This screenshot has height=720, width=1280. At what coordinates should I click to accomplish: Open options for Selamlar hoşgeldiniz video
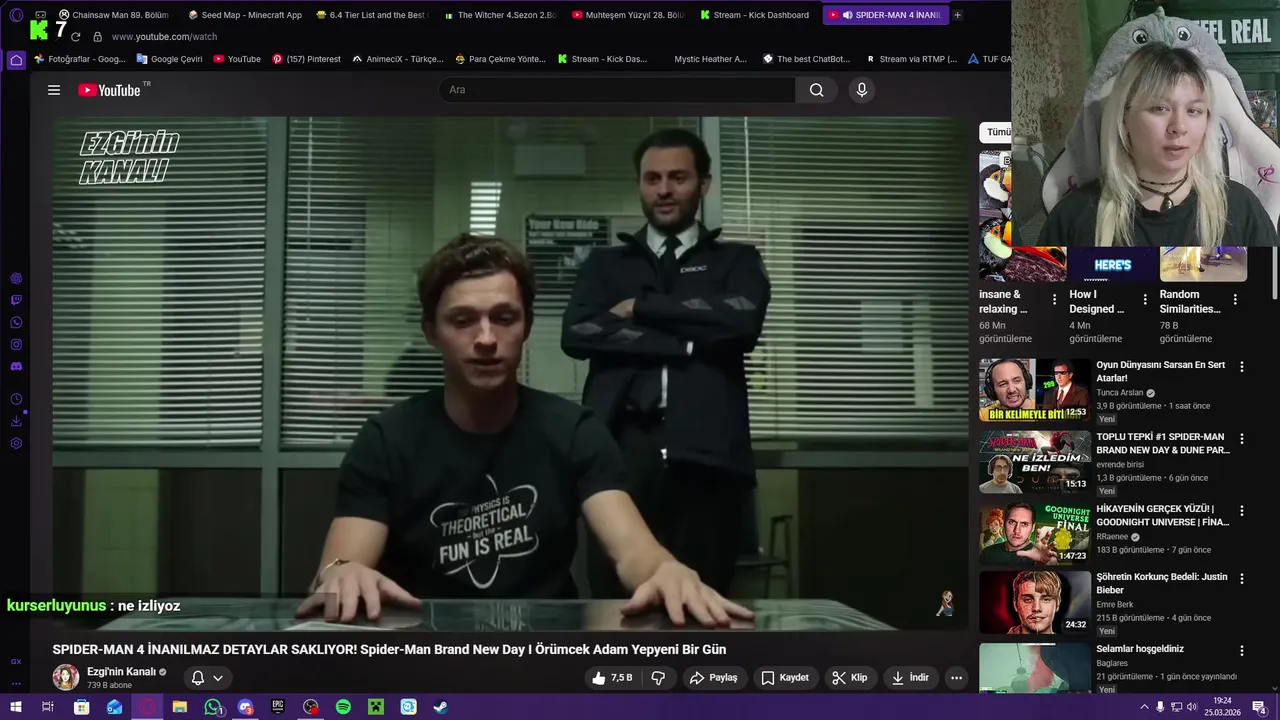point(1242,650)
